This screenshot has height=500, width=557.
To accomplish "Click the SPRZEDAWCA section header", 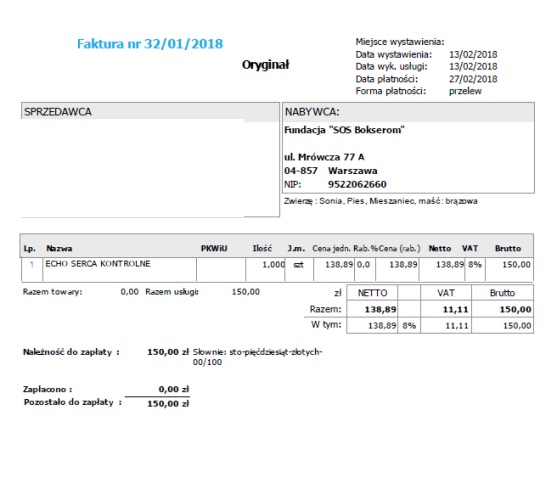I will [x=58, y=112].
